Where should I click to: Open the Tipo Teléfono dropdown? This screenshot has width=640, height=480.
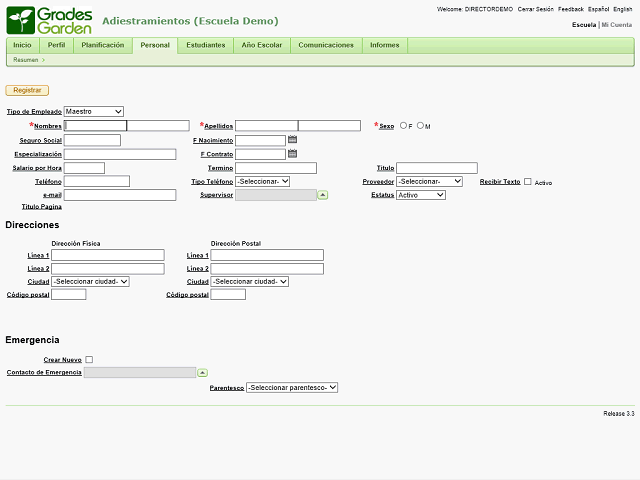(262, 182)
